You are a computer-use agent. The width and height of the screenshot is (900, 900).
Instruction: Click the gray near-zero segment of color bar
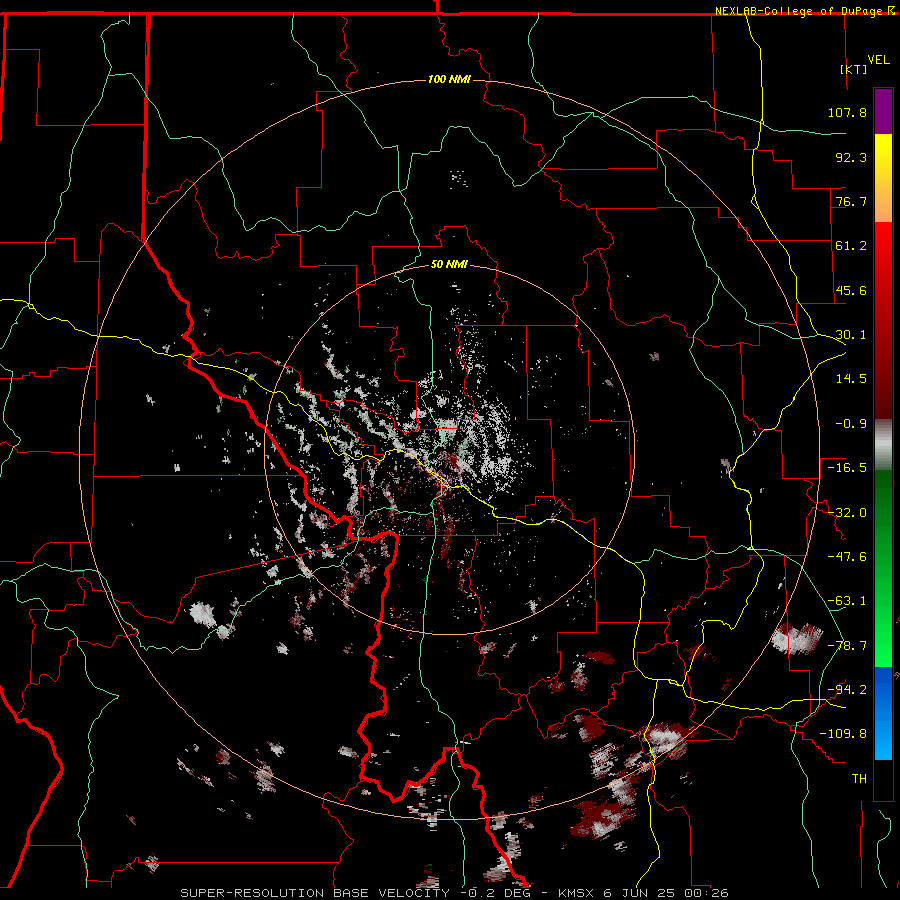tap(883, 445)
